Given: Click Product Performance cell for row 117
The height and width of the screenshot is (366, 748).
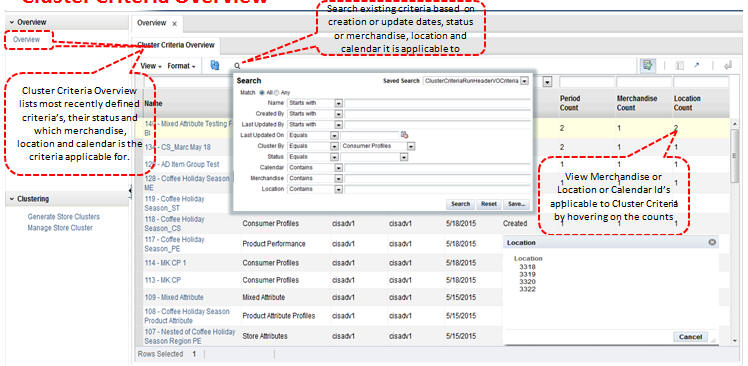Looking at the screenshot, I should (x=274, y=244).
